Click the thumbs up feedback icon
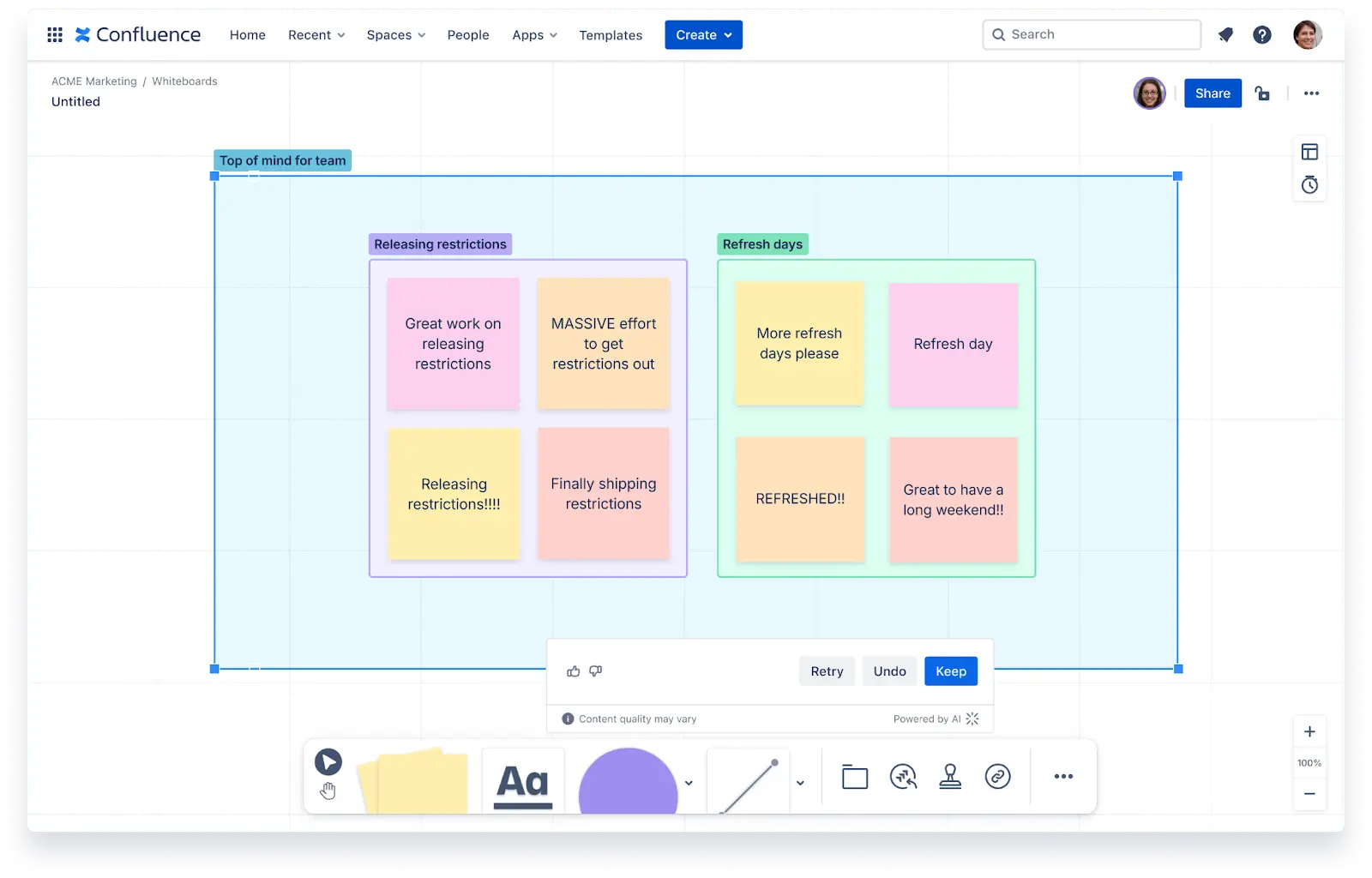This screenshot has height=878, width=1372. pyautogui.click(x=573, y=671)
